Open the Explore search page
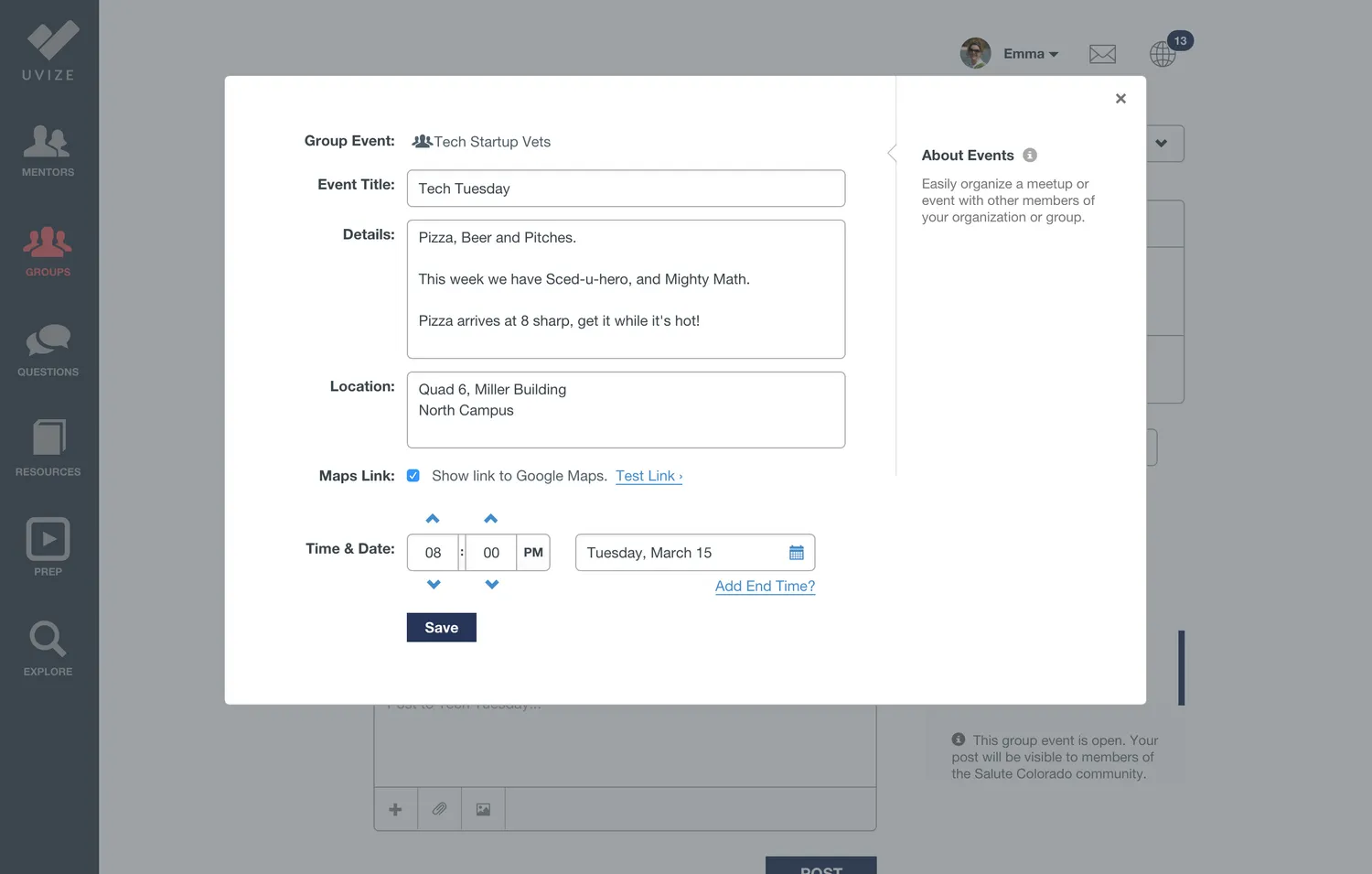This screenshot has height=874, width=1372. pos(48,648)
